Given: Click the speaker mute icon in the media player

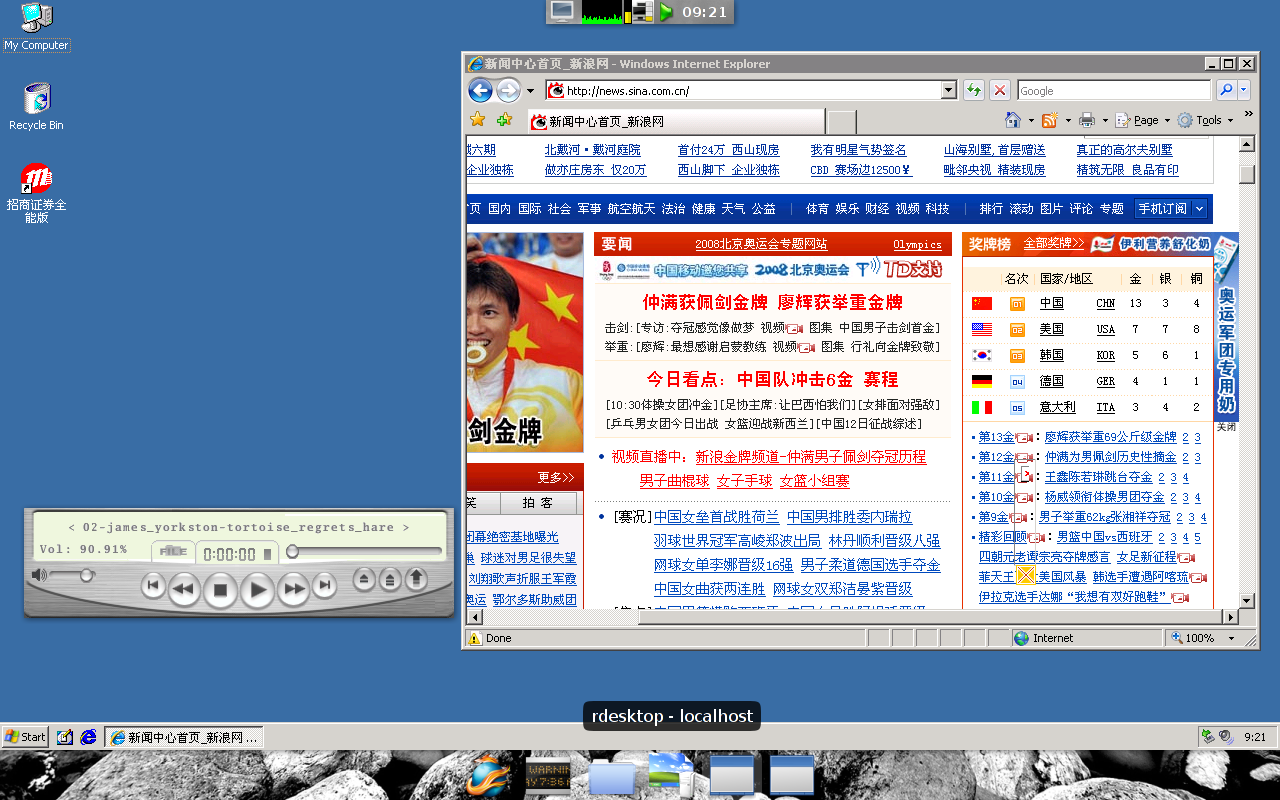Looking at the screenshot, I should [x=39, y=575].
